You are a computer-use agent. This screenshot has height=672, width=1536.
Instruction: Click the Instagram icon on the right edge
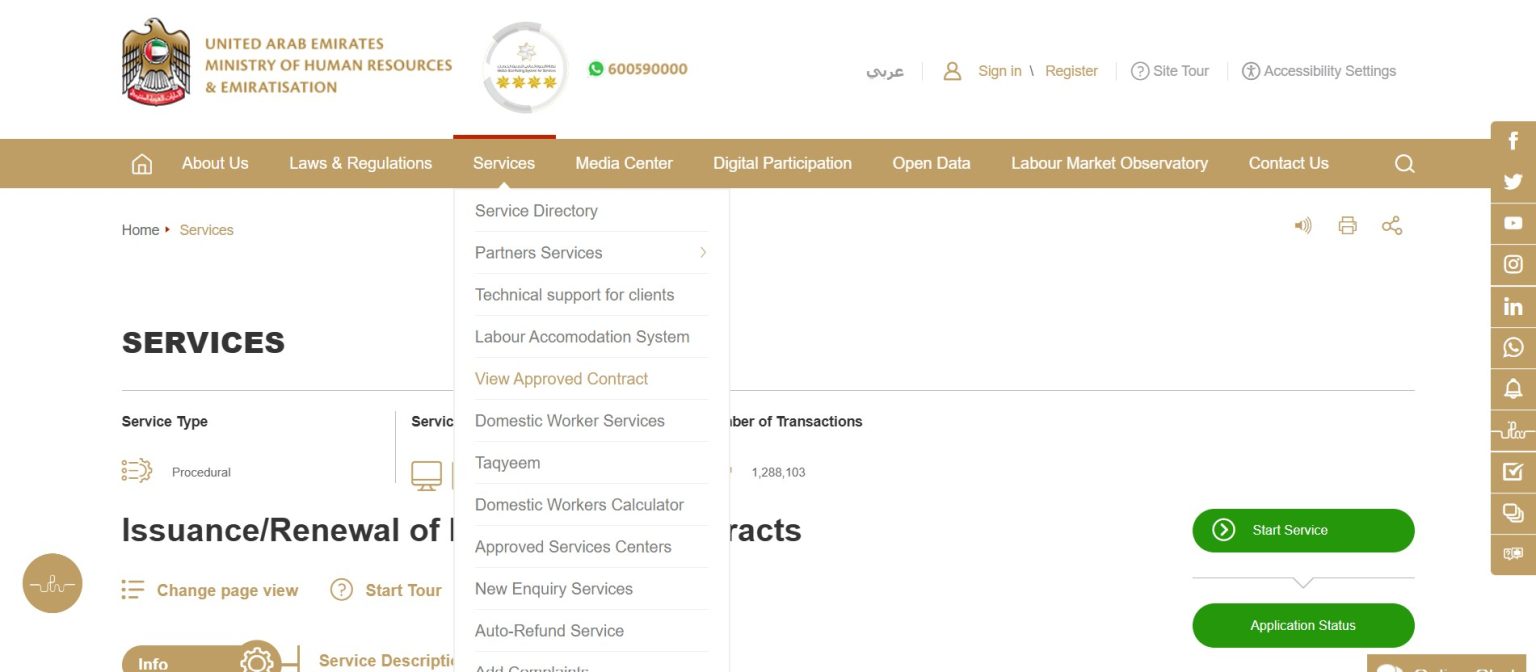tap(1513, 264)
